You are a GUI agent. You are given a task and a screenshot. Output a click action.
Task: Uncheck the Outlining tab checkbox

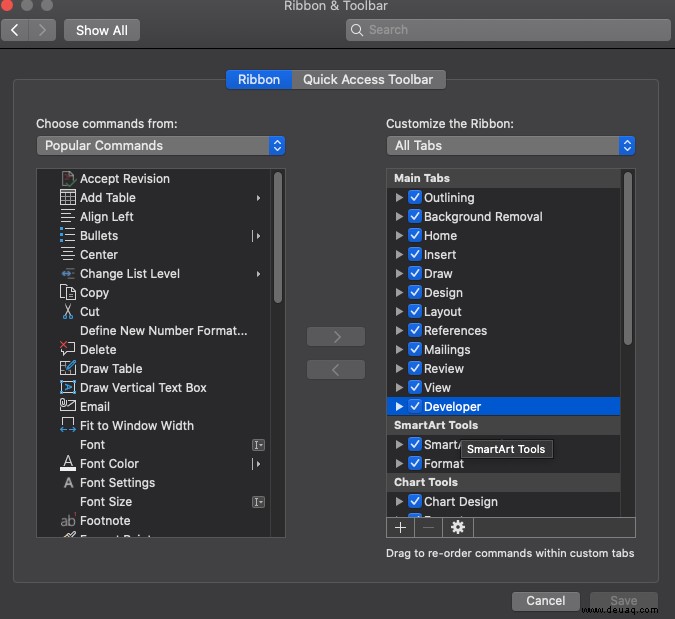click(x=415, y=197)
